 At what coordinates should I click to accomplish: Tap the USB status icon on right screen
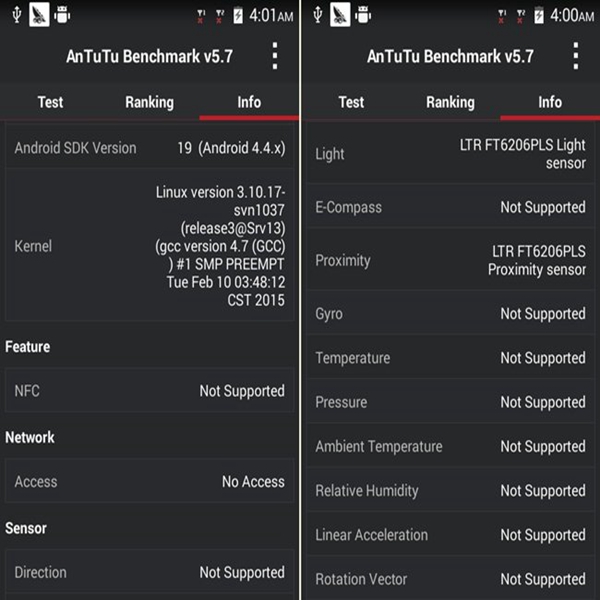317,15
